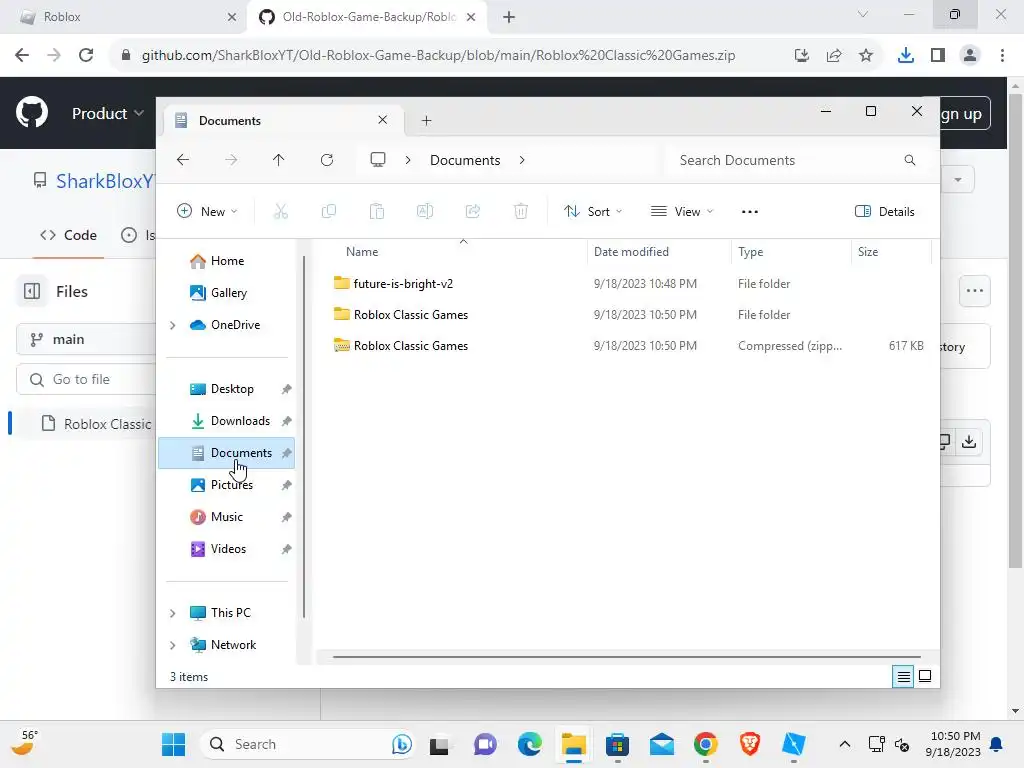
Task: Open the Chrome three-dot menu
Action: [1002, 55]
